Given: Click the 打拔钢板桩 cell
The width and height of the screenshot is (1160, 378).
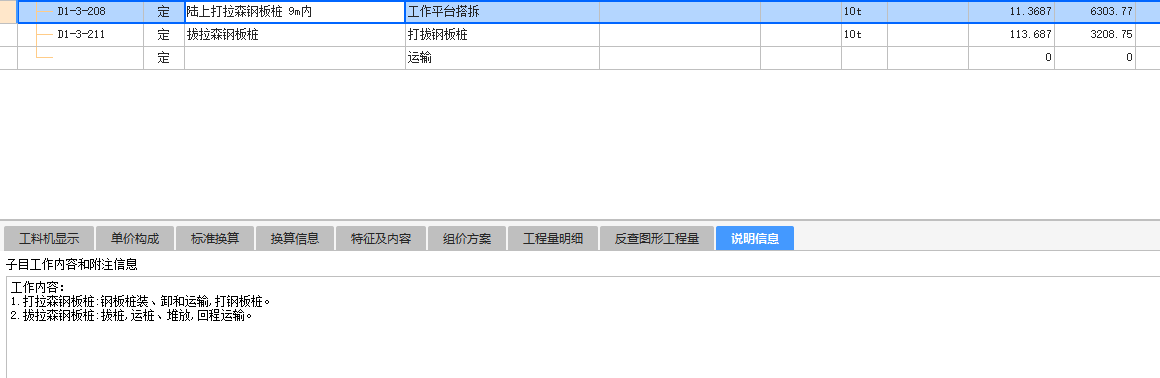Looking at the screenshot, I should point(502,35).
